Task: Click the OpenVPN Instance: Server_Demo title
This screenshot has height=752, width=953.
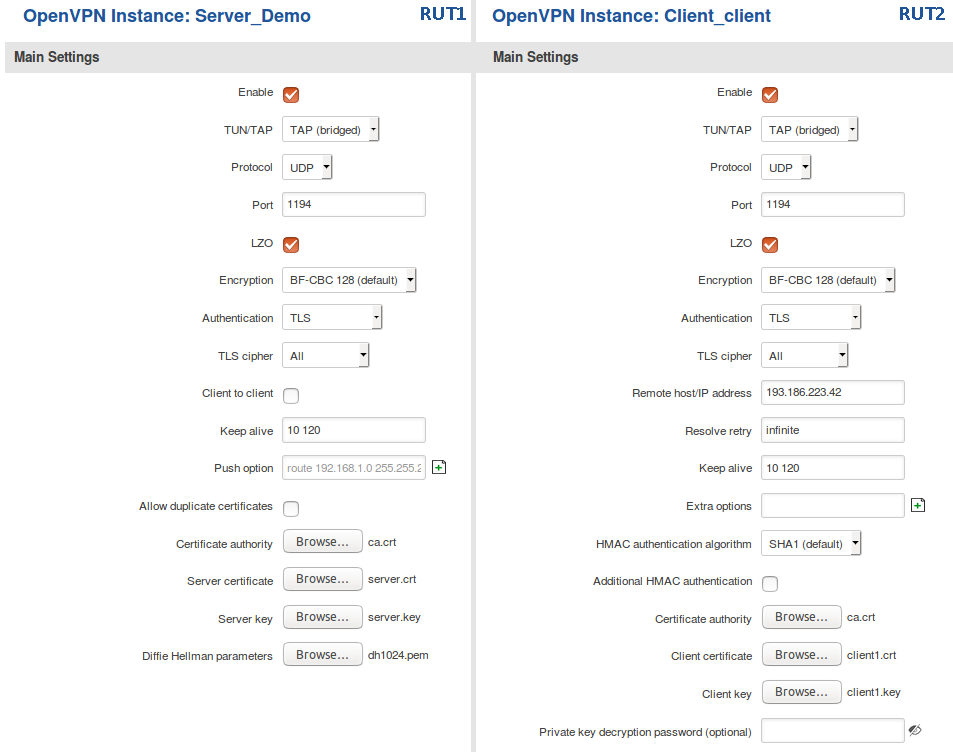Action: (167, 16)
